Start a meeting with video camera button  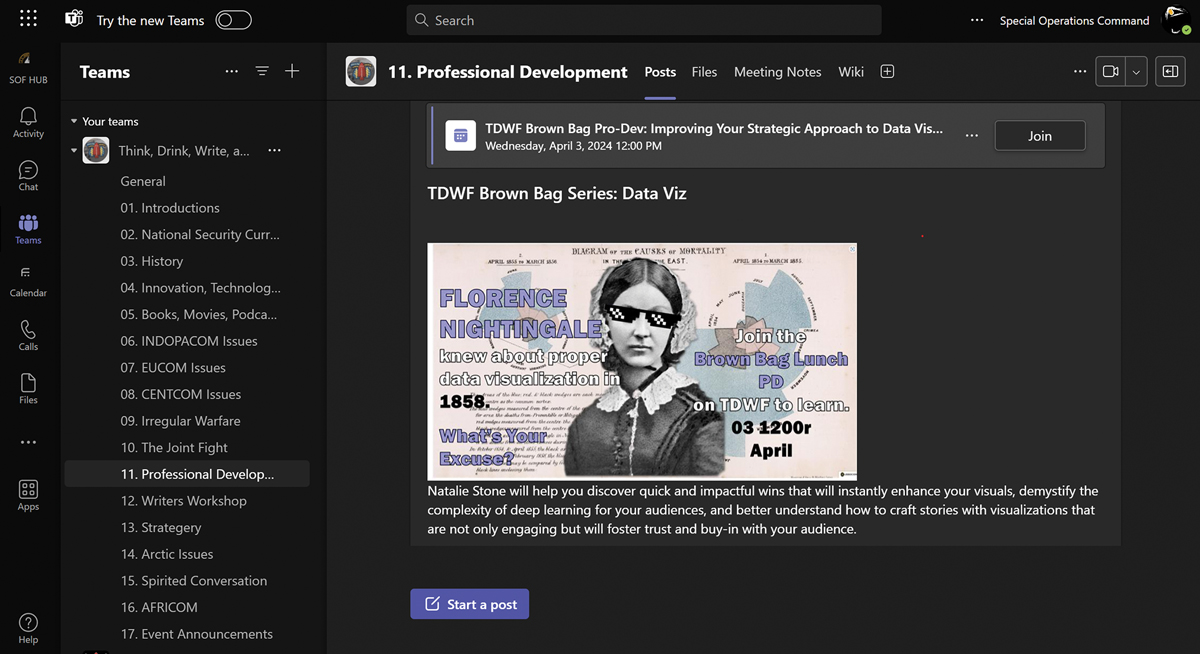click(x=1111, y=71)
